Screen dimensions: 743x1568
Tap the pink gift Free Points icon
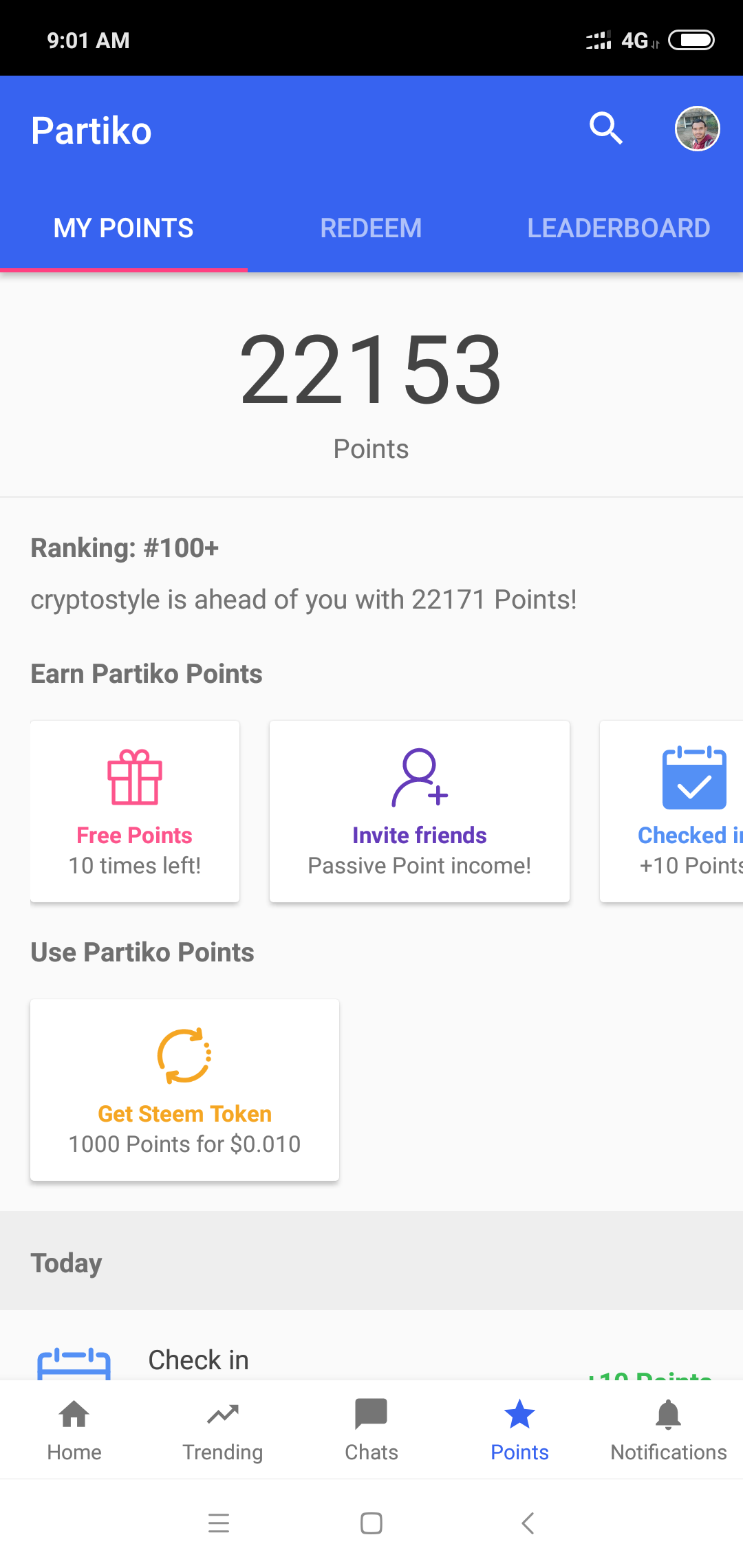pyautogui.click(x=135, y=777)
